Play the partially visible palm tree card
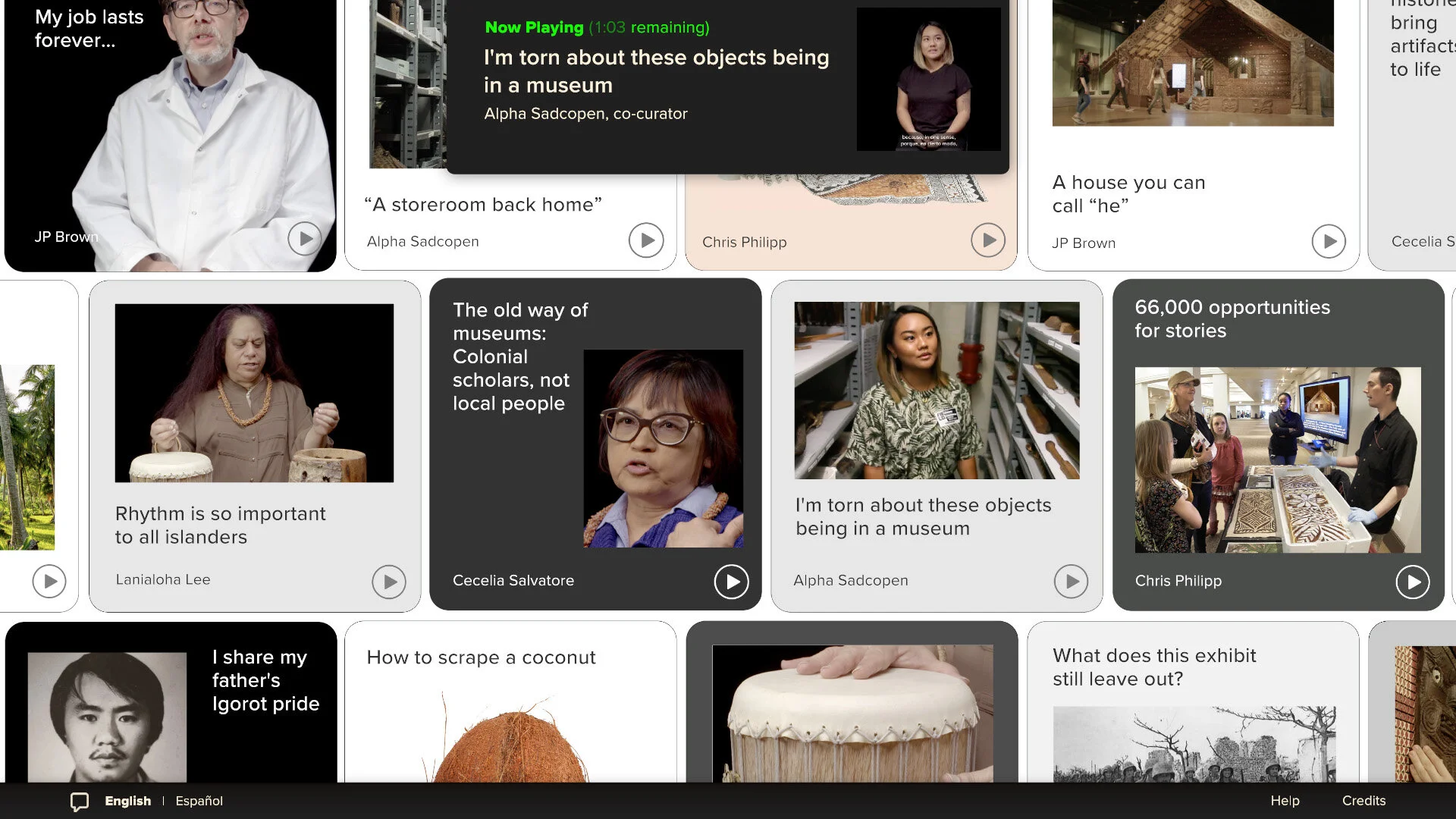Screen dimensions: 1456x819 point(49,582)
